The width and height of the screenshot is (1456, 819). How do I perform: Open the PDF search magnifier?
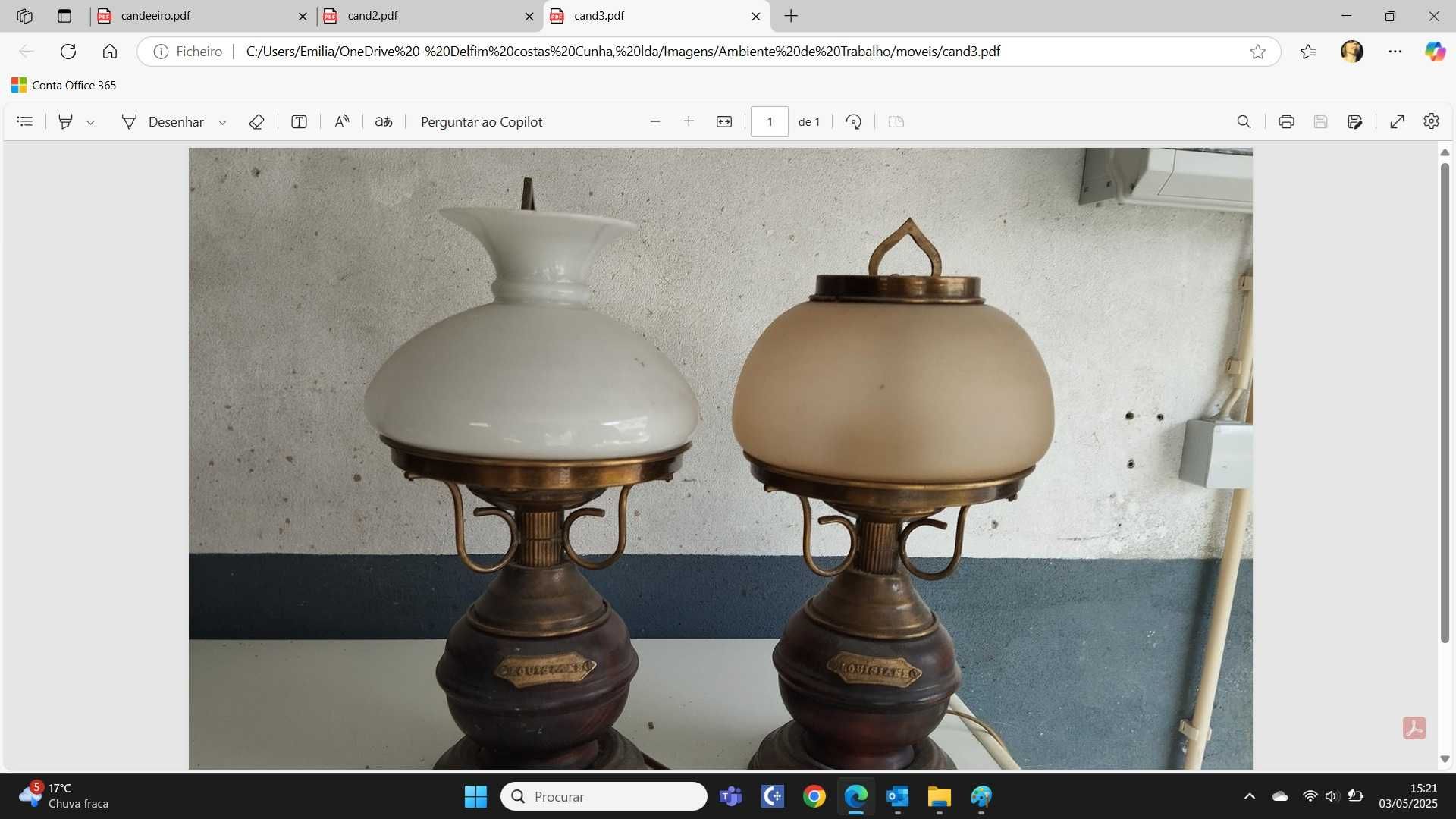tap(1244, 121)
